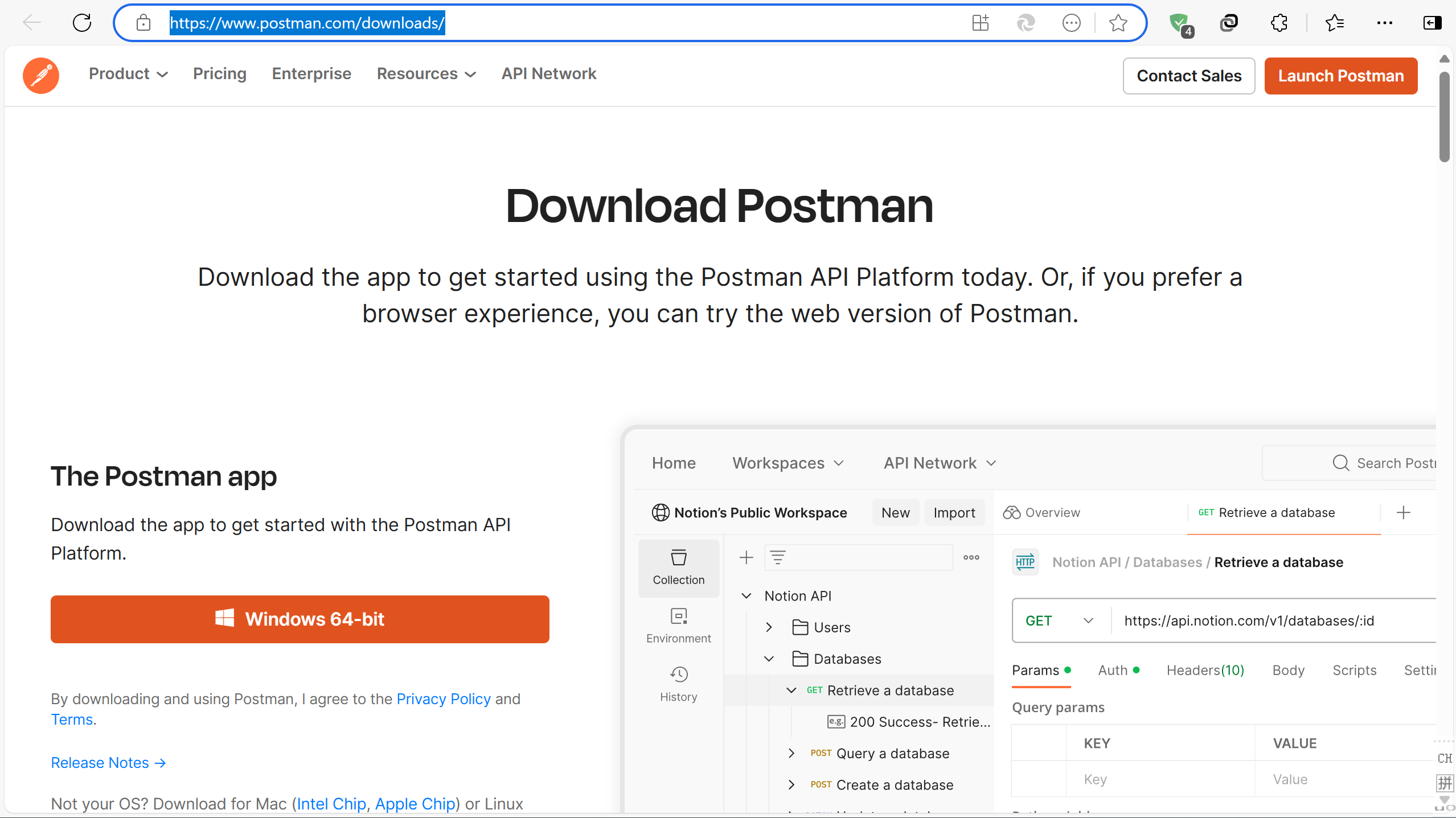Image resolution: width=1456 pixels, height=818 pixels.
Task: Click the Import button
Action: point(954,512)
